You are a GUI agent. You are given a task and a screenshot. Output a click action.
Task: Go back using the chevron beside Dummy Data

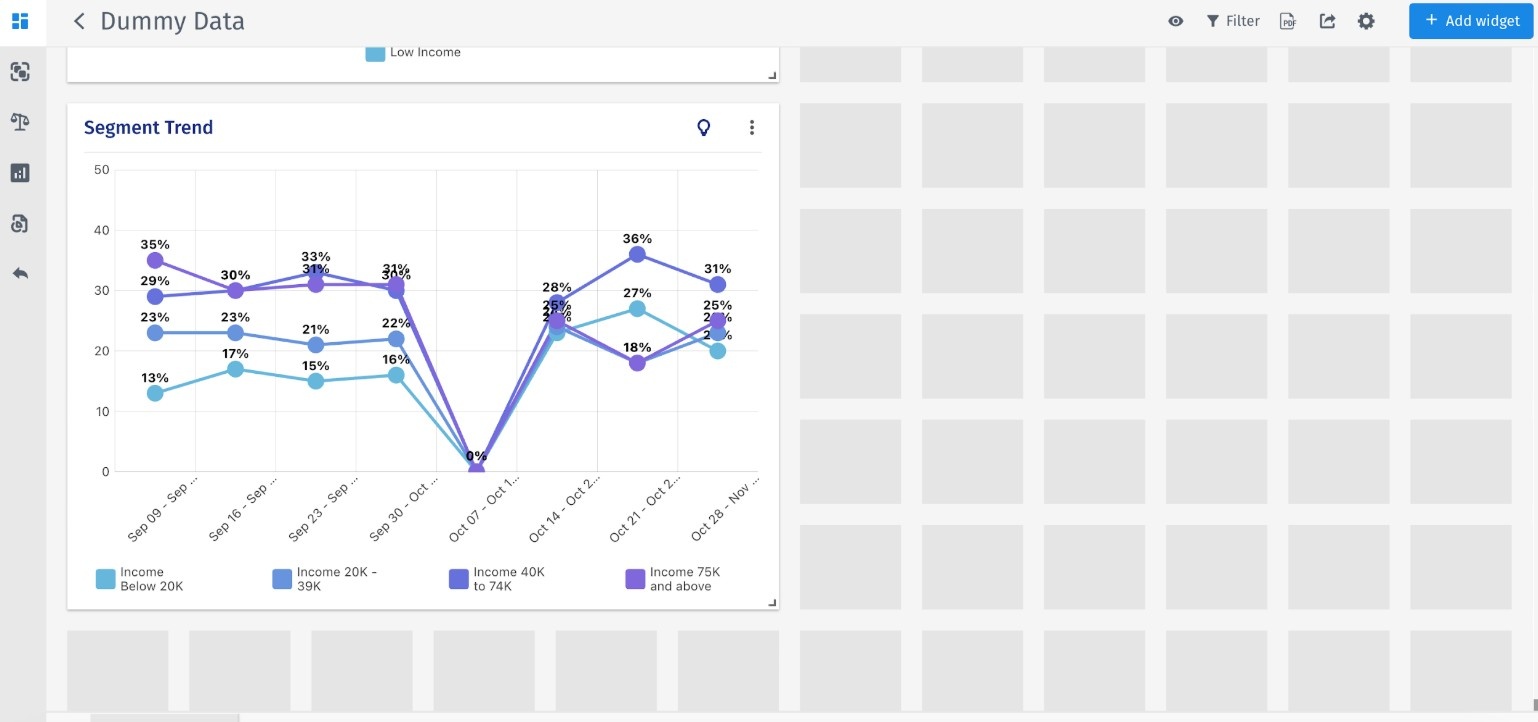point(80,21)
